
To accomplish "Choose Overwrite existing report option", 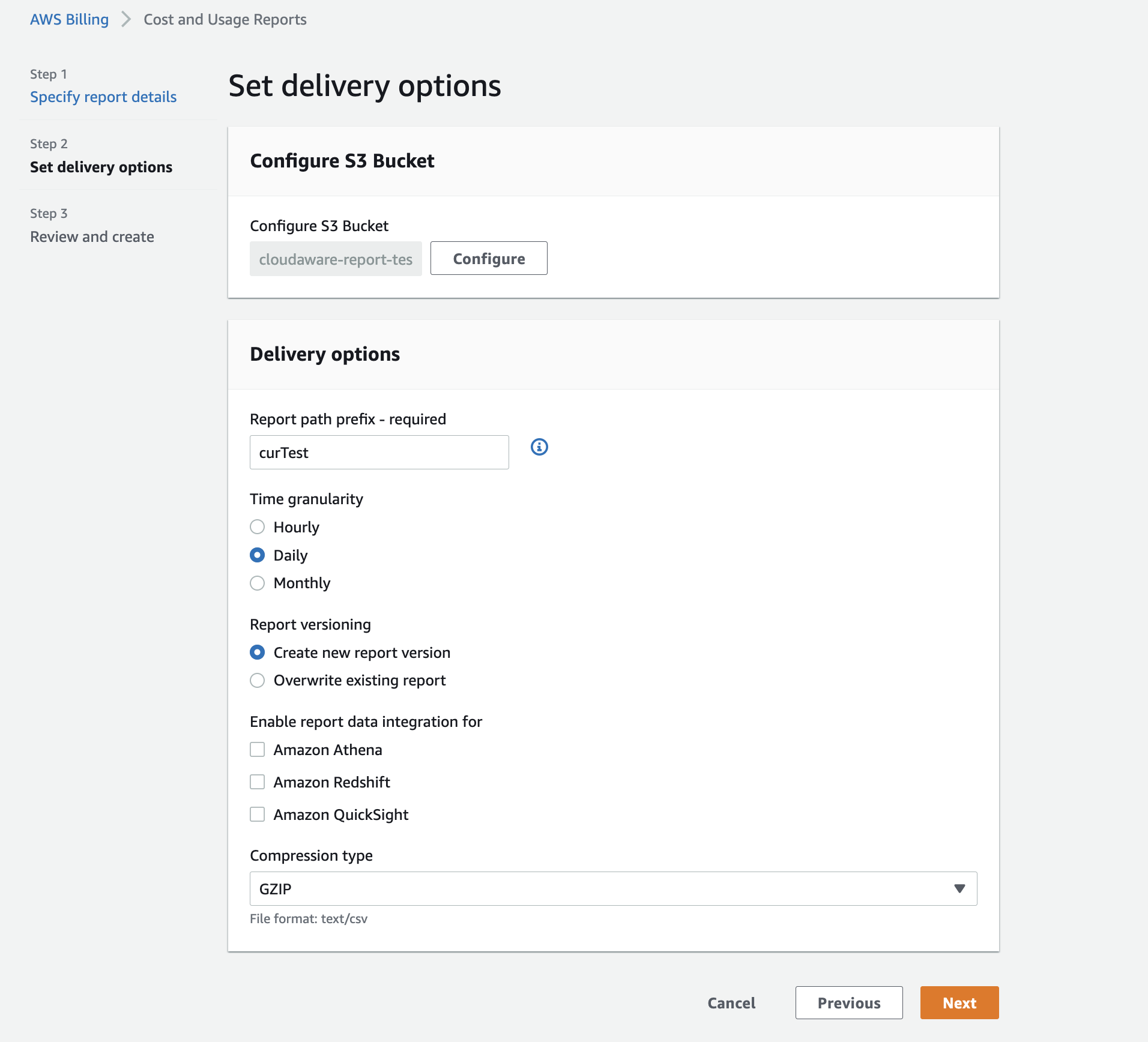I will [257, 680].
